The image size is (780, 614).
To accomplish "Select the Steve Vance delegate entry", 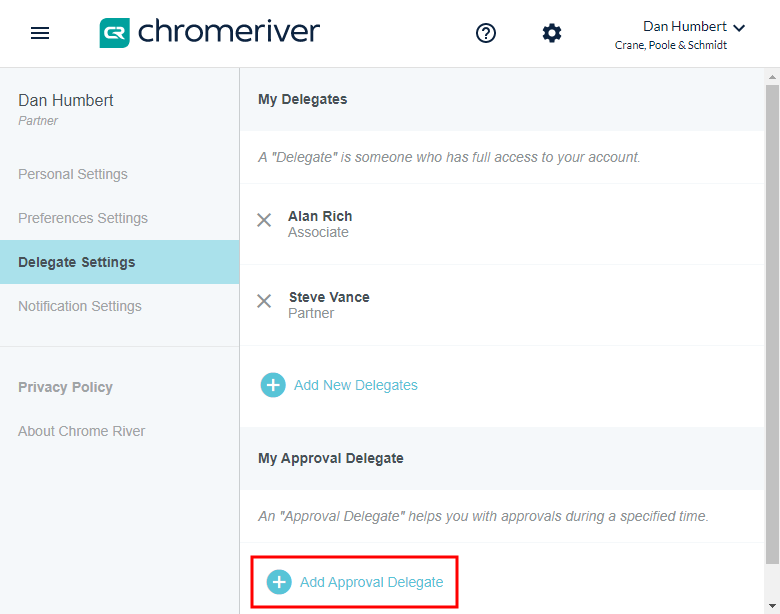I will coord(328,304).
